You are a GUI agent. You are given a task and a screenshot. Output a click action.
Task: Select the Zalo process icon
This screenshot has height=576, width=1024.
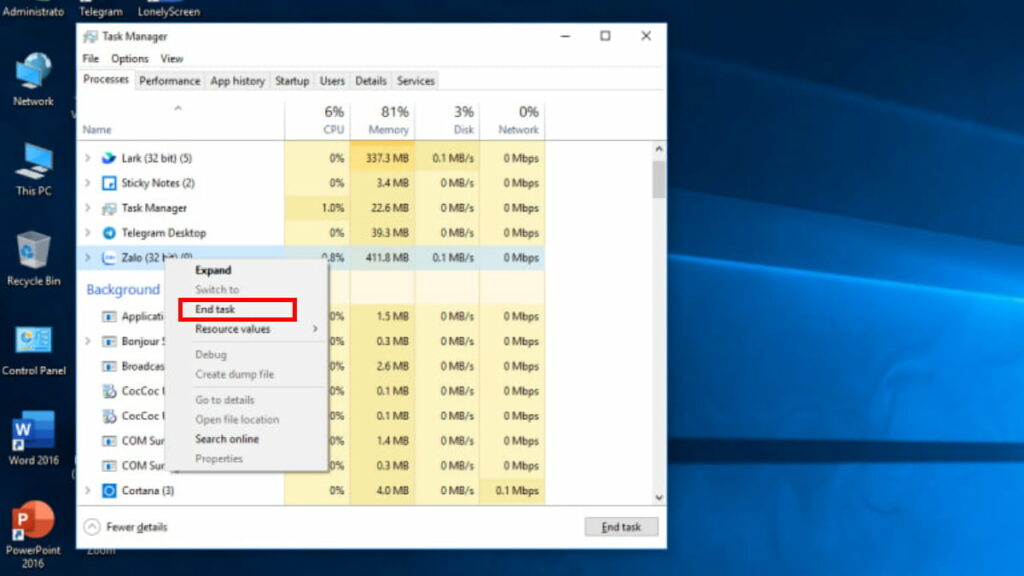108,258
